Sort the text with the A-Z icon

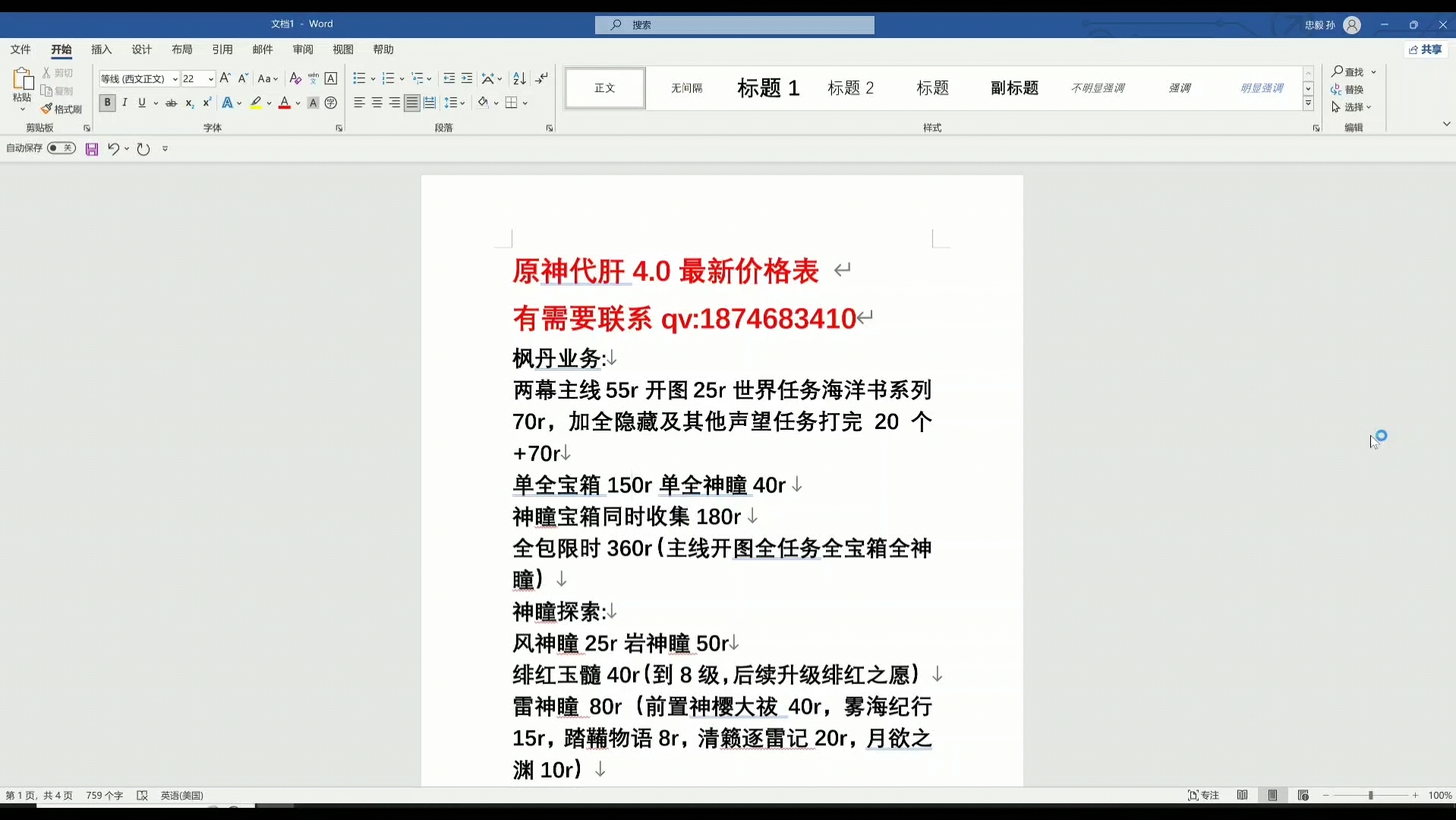[519, 78]
